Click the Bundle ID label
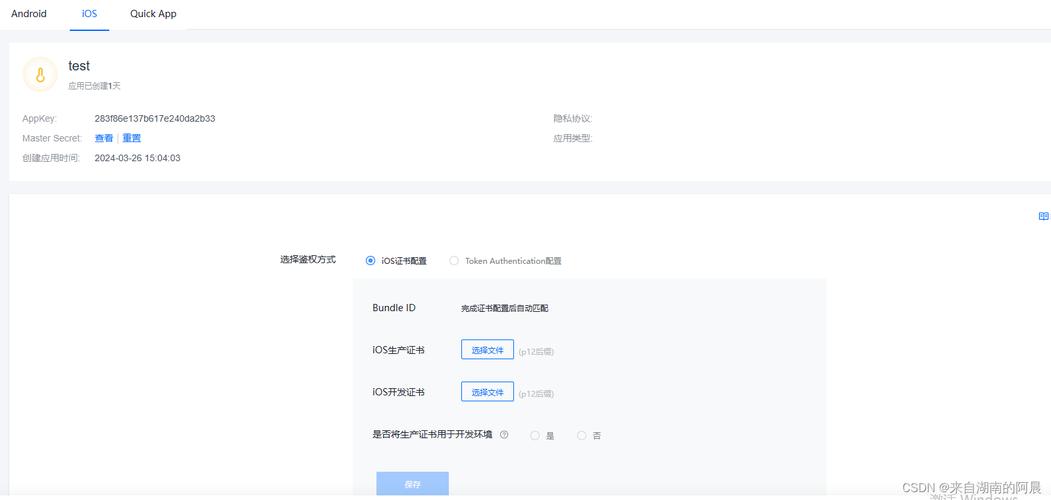This screenshot has width=1051, height=500. (x=394, y=308)
